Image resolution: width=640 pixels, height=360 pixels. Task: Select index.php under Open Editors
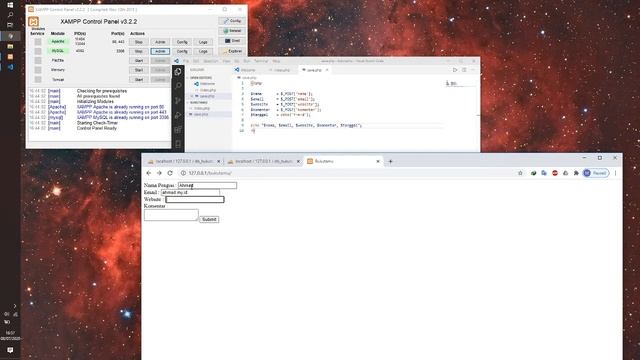click(208, 90)
